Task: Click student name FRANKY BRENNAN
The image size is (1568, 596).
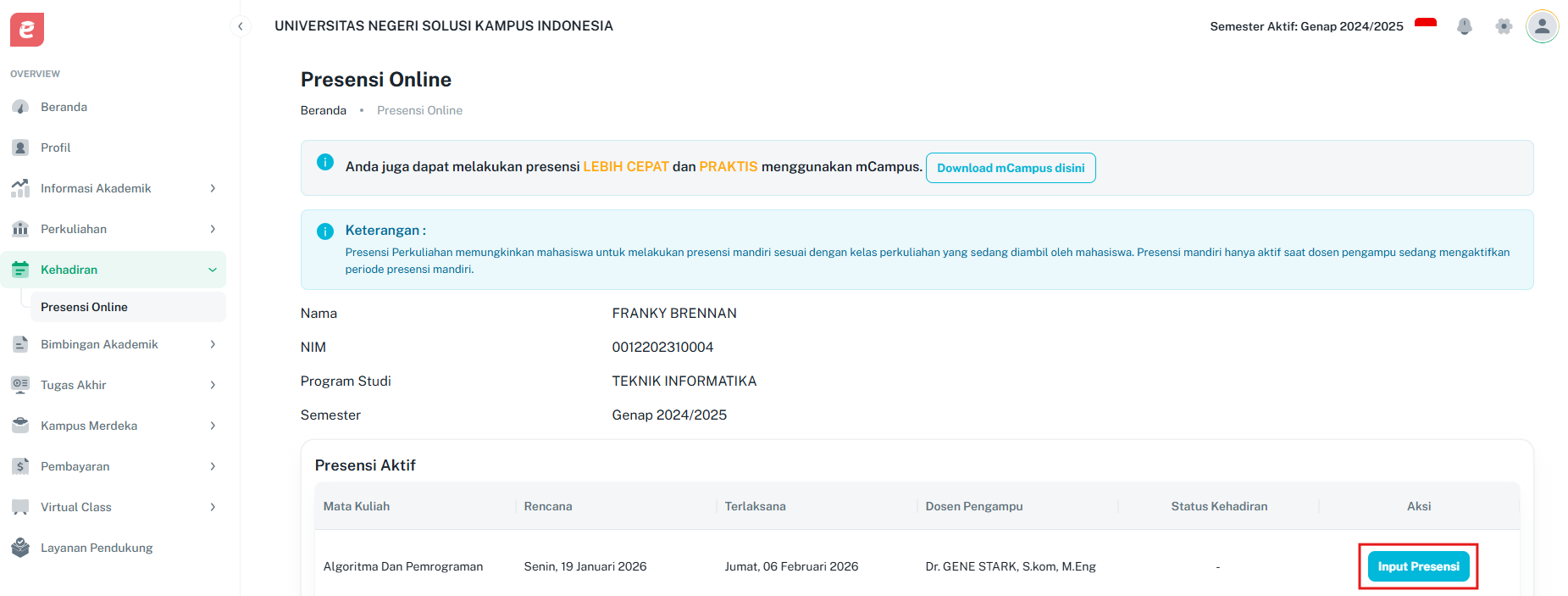Action: (x=674, y=313)
